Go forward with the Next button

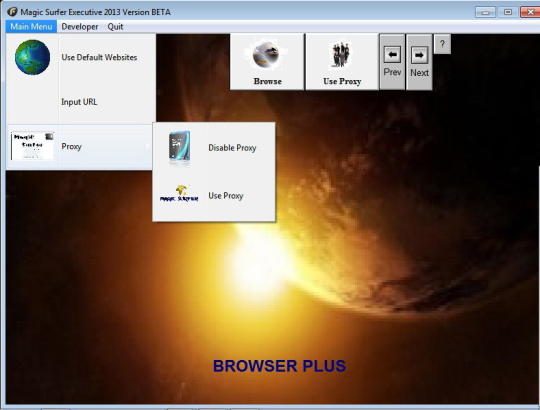point(419,62)
